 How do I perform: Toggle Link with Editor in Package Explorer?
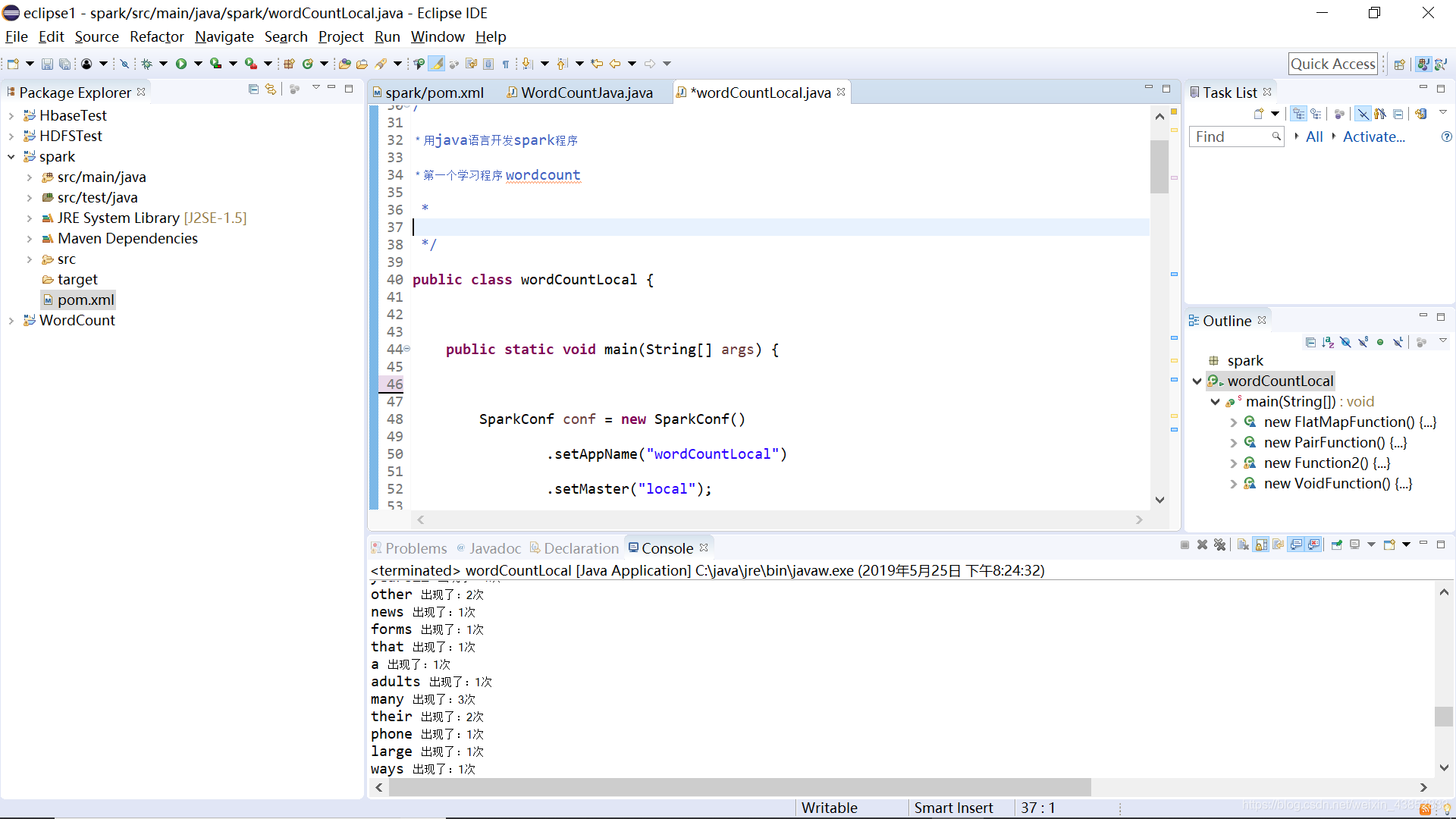[x=271, y=89]
